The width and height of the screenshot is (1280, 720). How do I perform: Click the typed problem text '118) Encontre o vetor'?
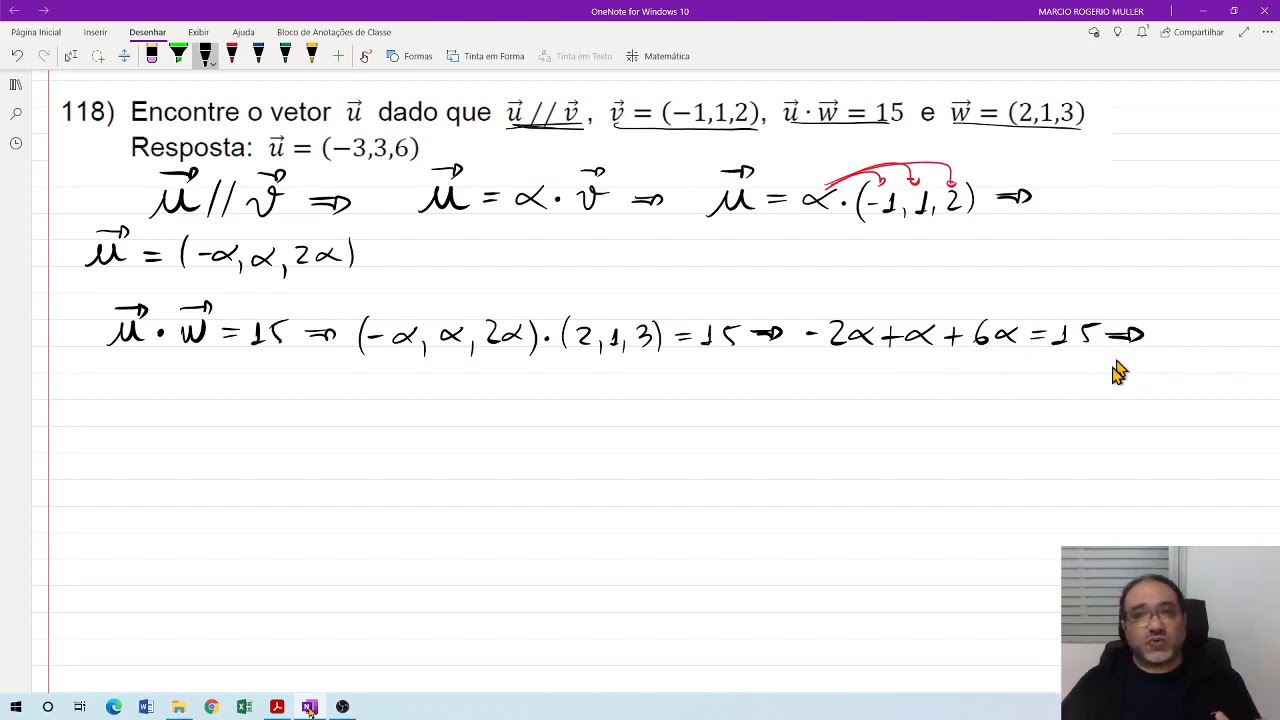click(195, 112)
